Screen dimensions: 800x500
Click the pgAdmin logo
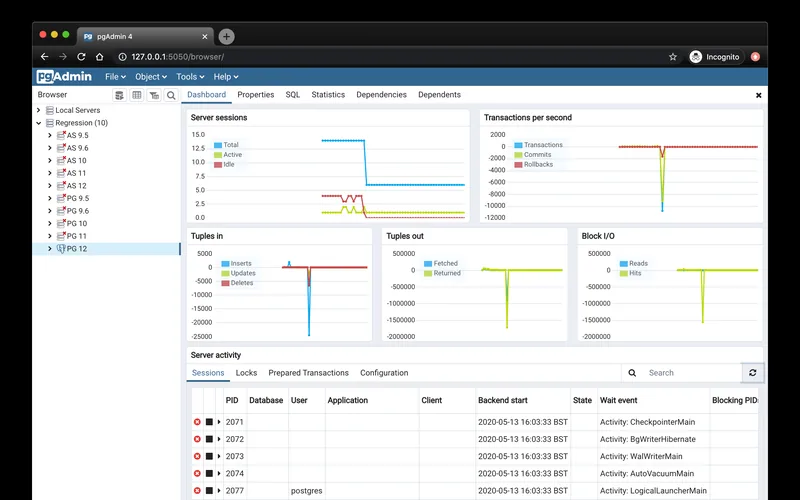[64, 77]
